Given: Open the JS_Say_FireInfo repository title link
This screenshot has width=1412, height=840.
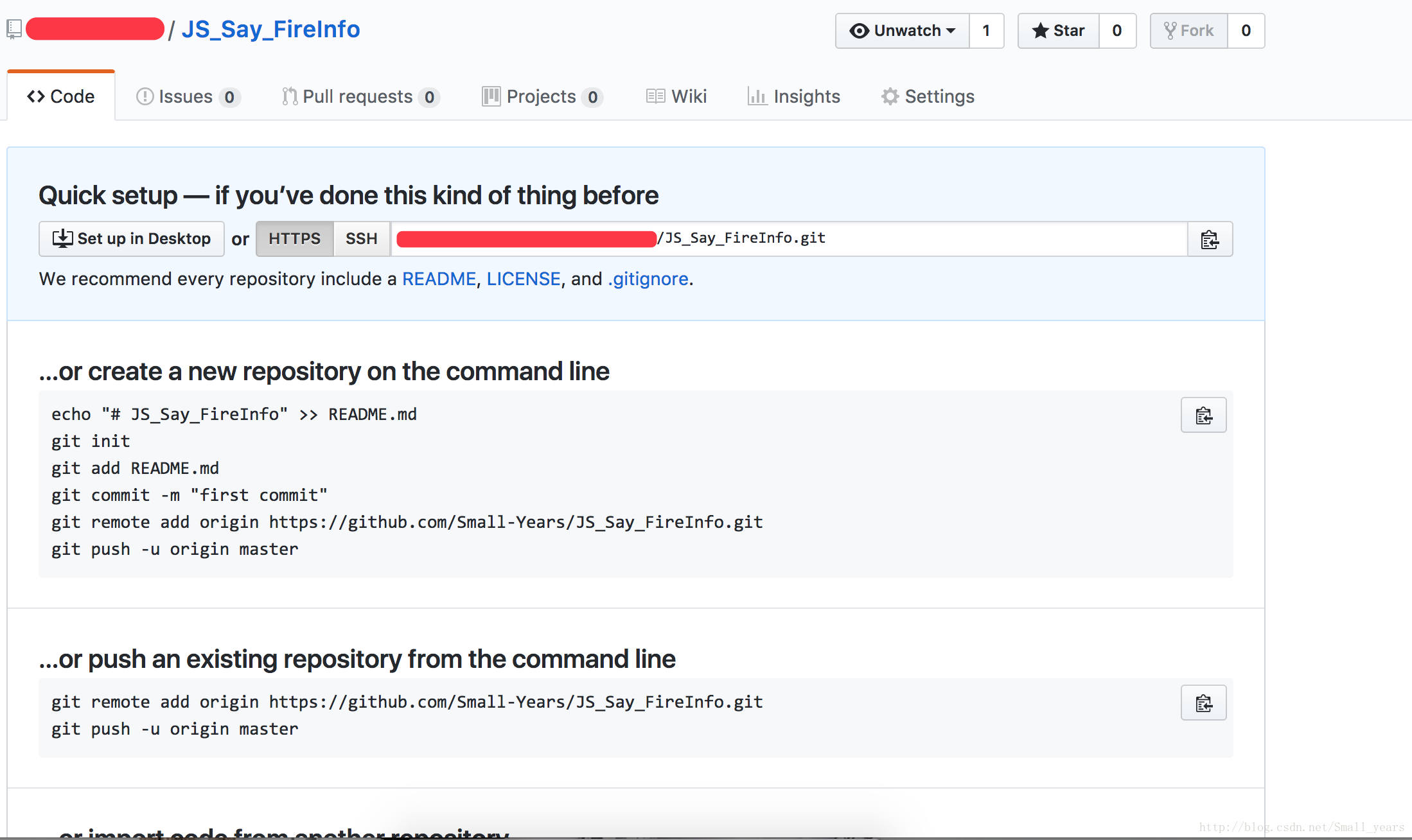Looking at the screenshot, I should (x=270, y=30).
